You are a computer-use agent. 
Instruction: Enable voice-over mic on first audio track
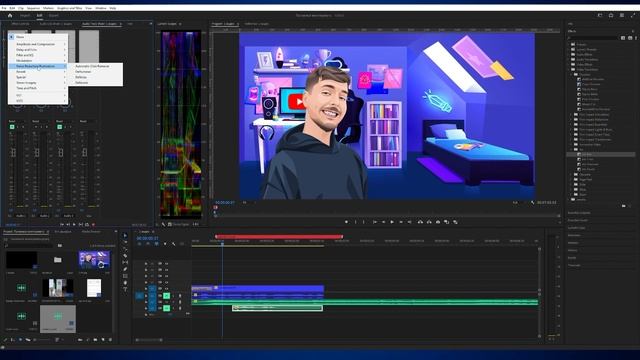pyautogui.click(x=180, y=296)
